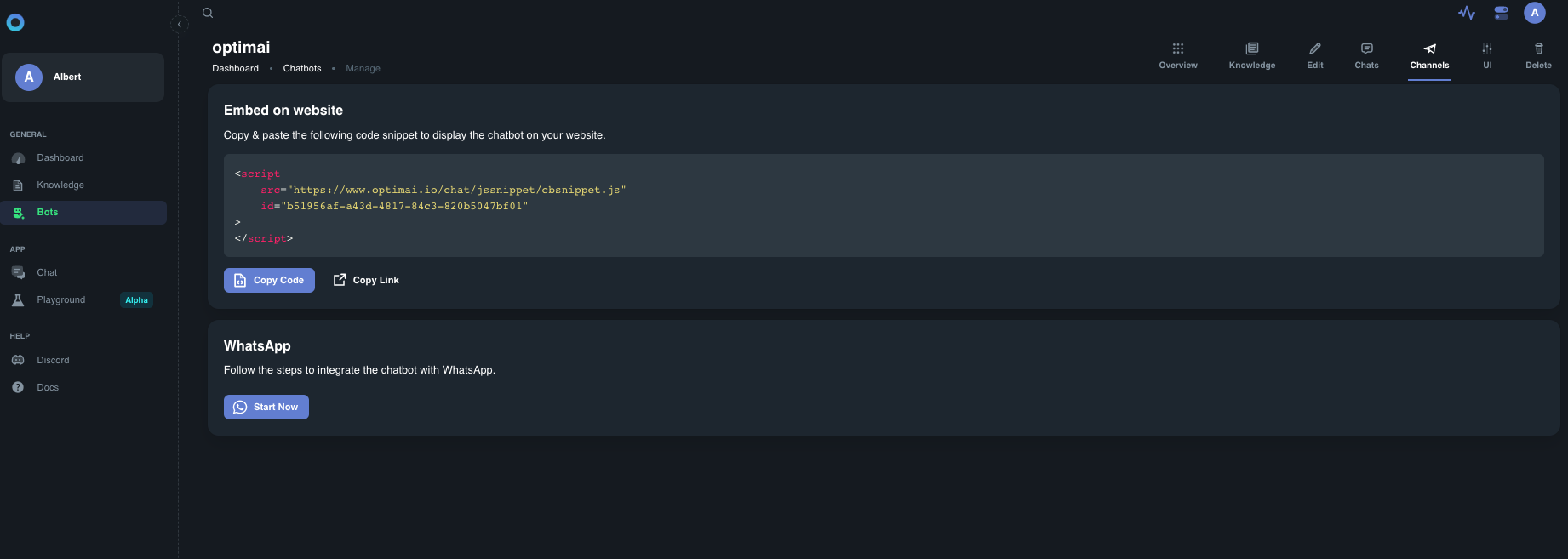Screen dimensions: 1568x559
Task: Click the Embed on website heading
Action: (x=283, y=111)
